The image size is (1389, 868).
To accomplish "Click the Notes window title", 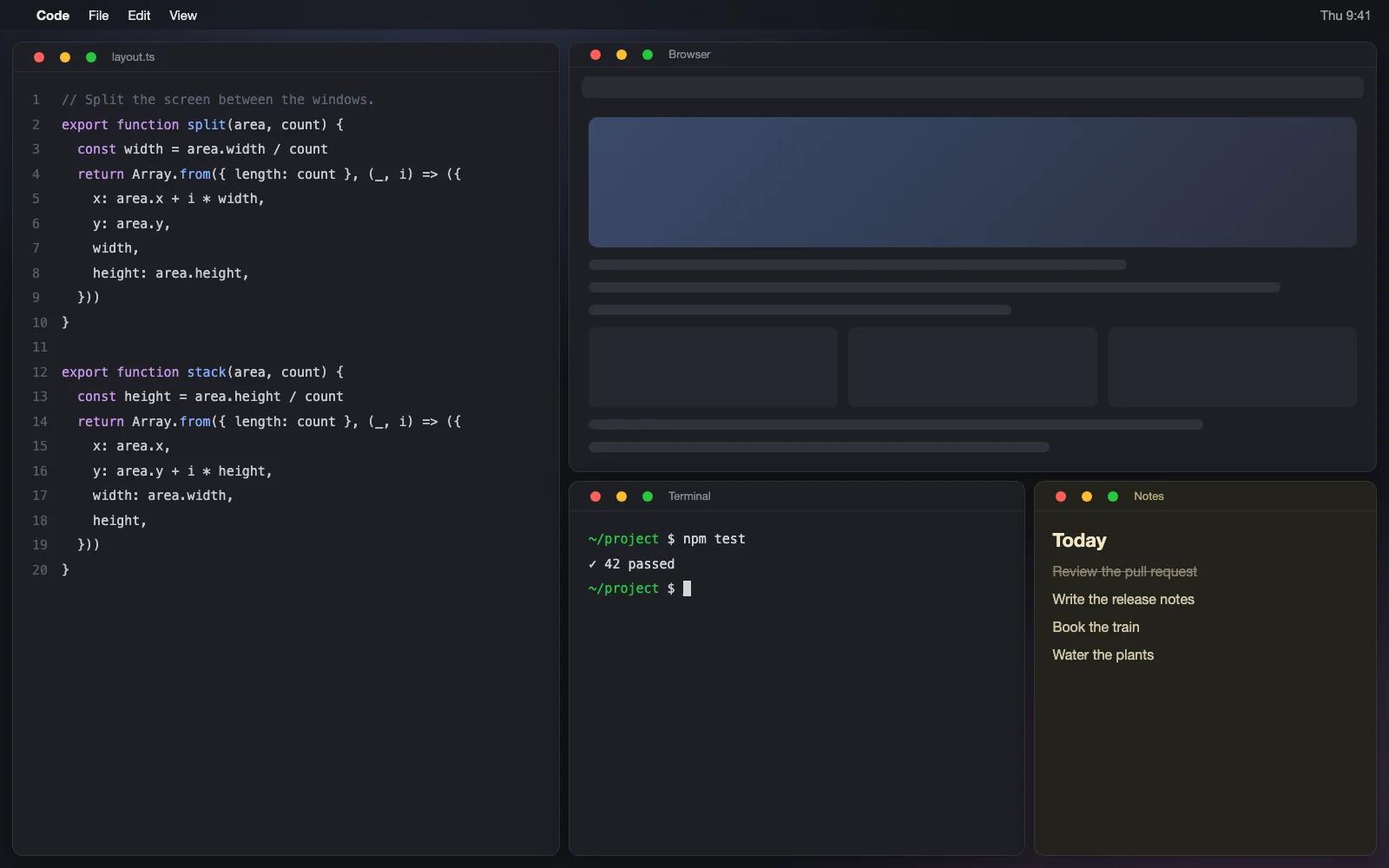I will [1149, 496].
